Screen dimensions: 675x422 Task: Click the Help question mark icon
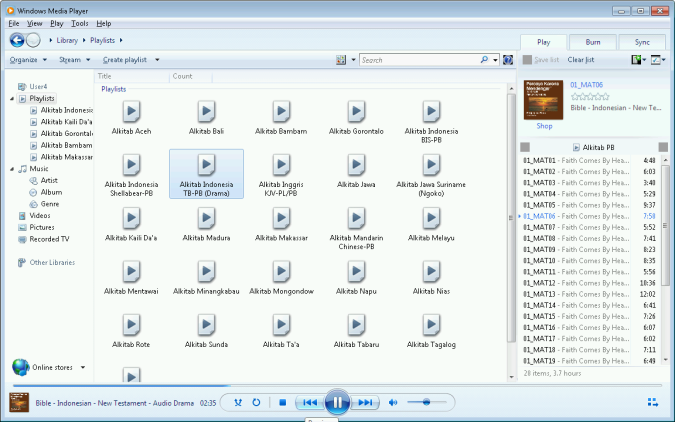coord(508,60)
